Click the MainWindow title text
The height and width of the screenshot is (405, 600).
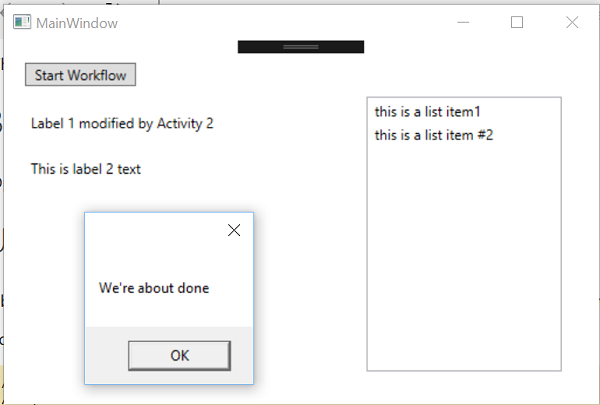pos(77,23)
